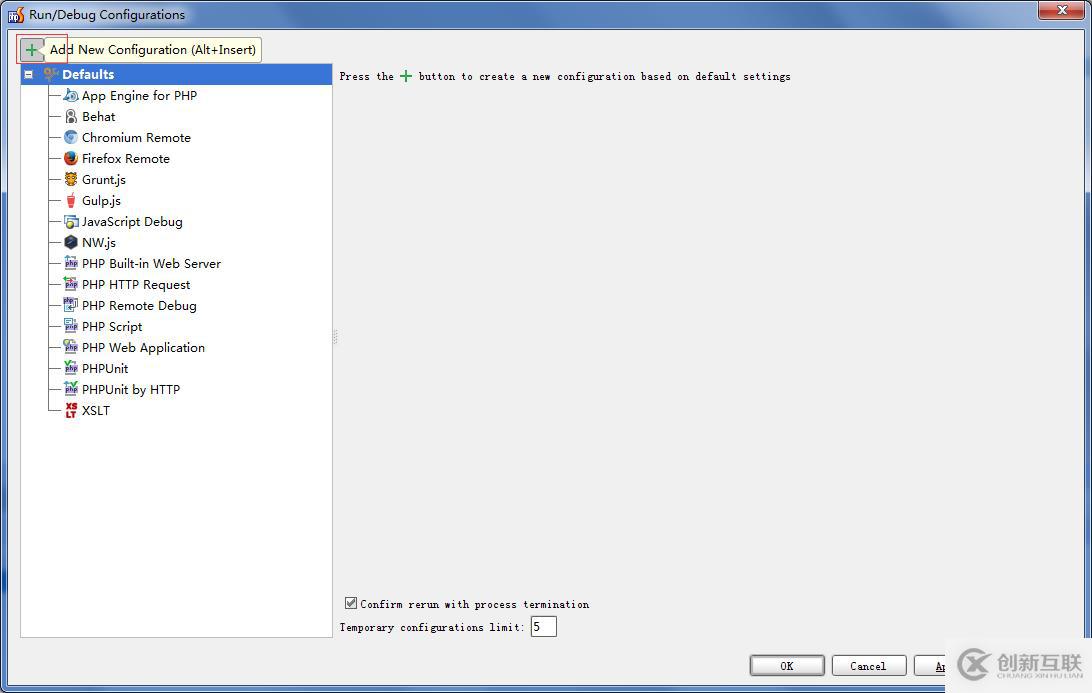Click the Chromium Remote icon
This screenshot has width=1092, height=693.
pos(70,137)
